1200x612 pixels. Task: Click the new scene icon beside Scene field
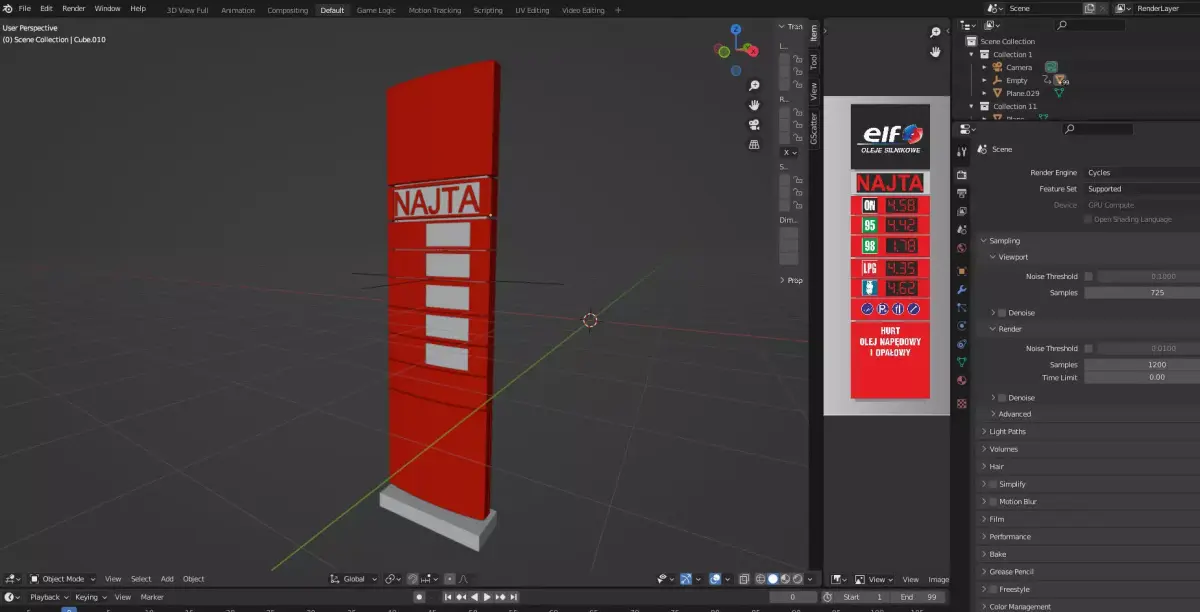pyautogui.click(x=1090, y=8)
